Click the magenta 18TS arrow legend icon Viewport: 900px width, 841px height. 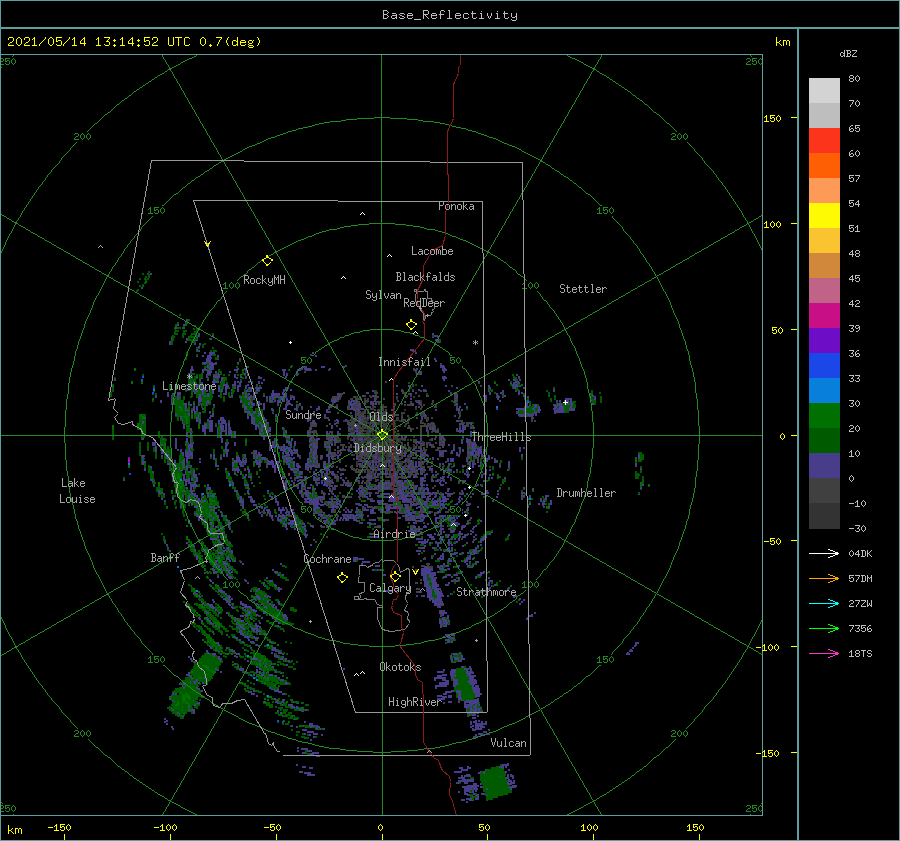824,653
